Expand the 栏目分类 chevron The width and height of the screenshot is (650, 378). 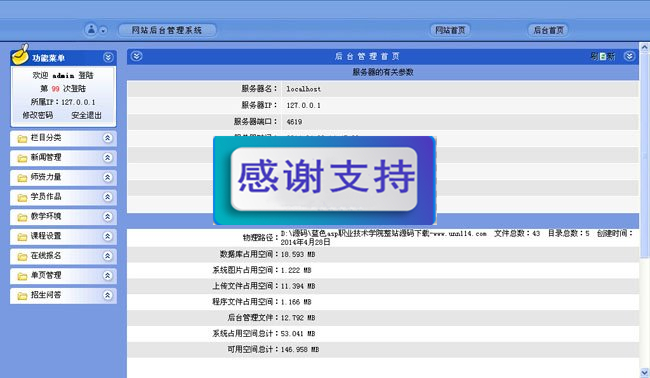107,138
